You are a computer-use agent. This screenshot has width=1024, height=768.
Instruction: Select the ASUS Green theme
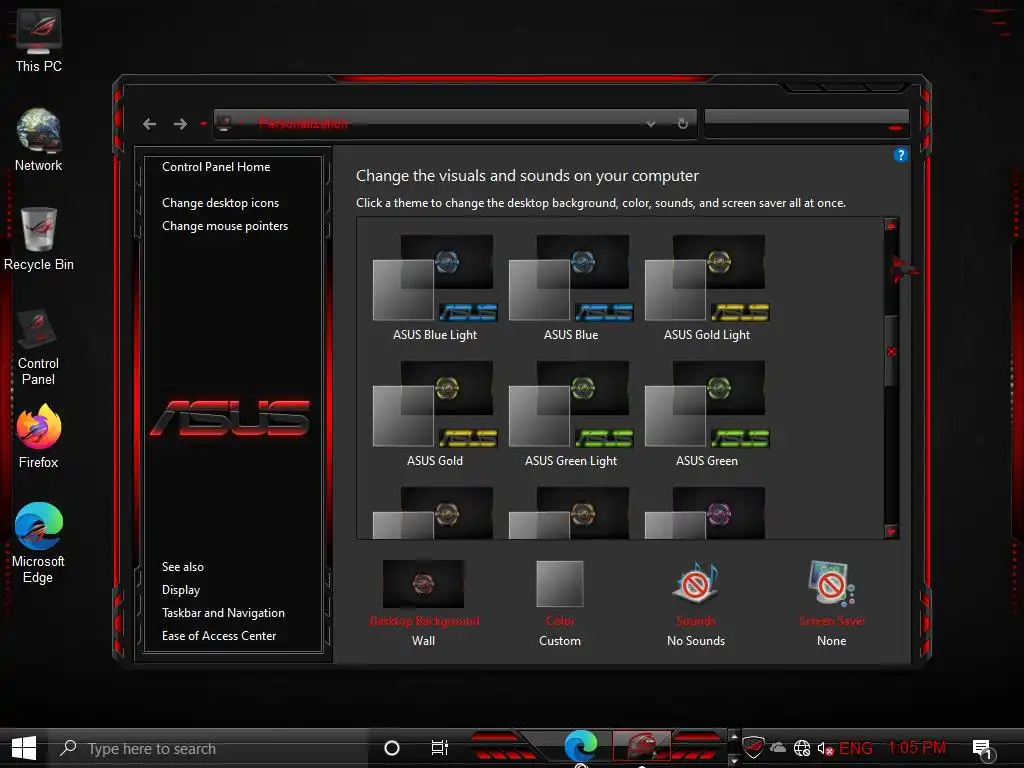(707, 414)
